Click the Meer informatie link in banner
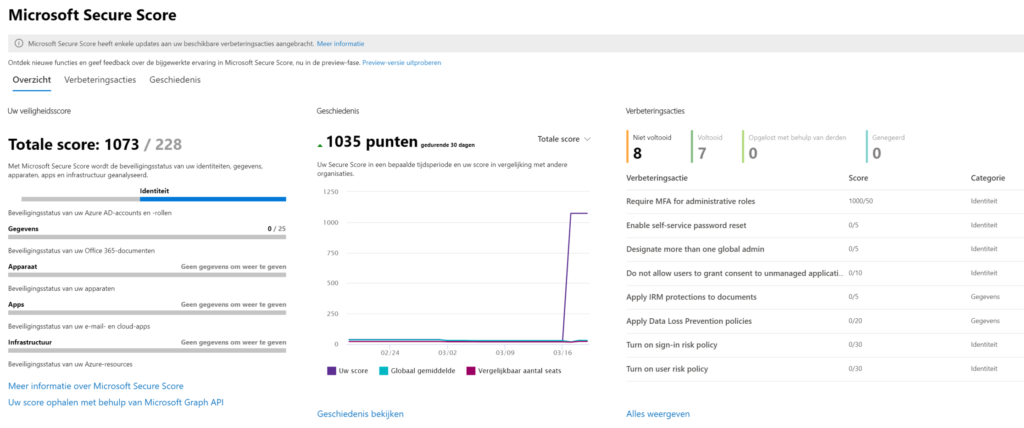Screen dimensions: 1024x428 click(x=340, y=43)
